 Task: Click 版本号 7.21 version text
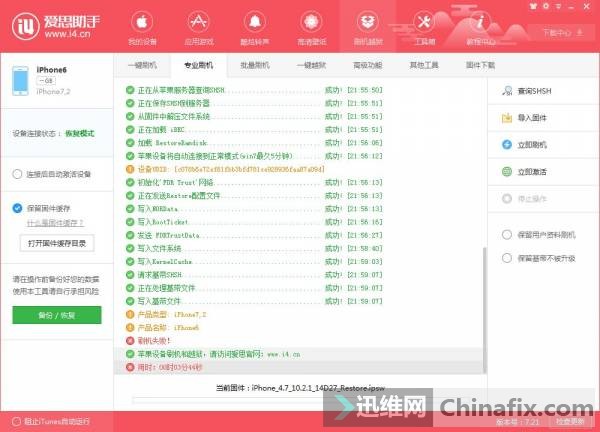(x=518, y=422)
